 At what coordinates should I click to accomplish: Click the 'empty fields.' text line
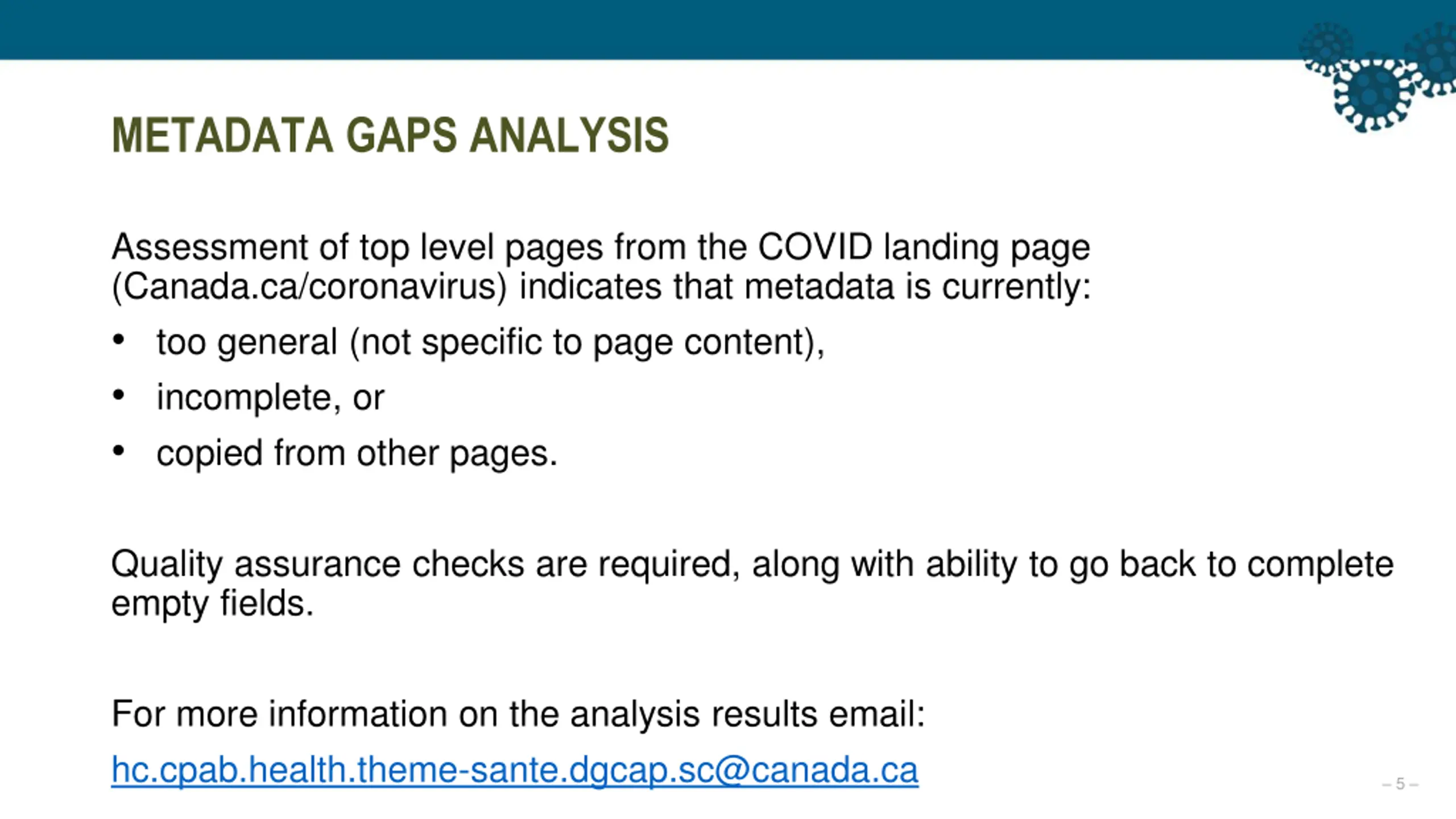point(213,604)
